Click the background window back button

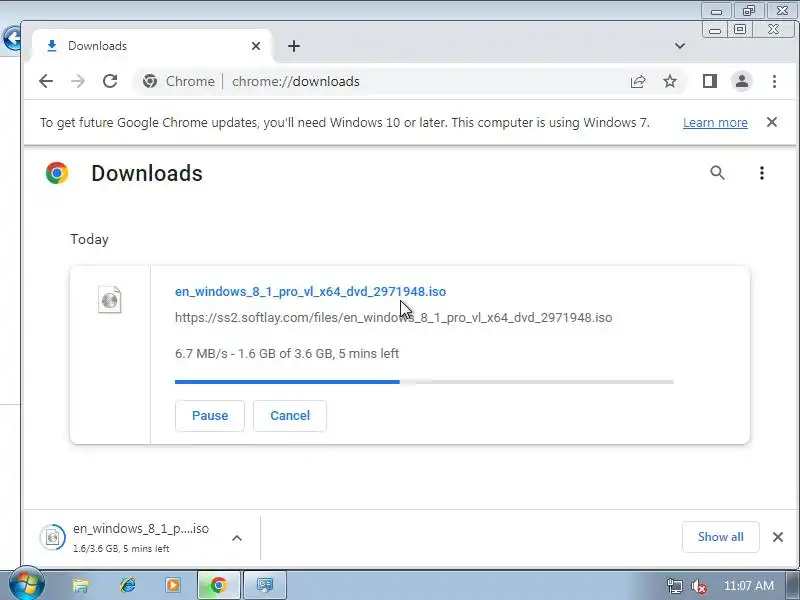pos(11,38)
